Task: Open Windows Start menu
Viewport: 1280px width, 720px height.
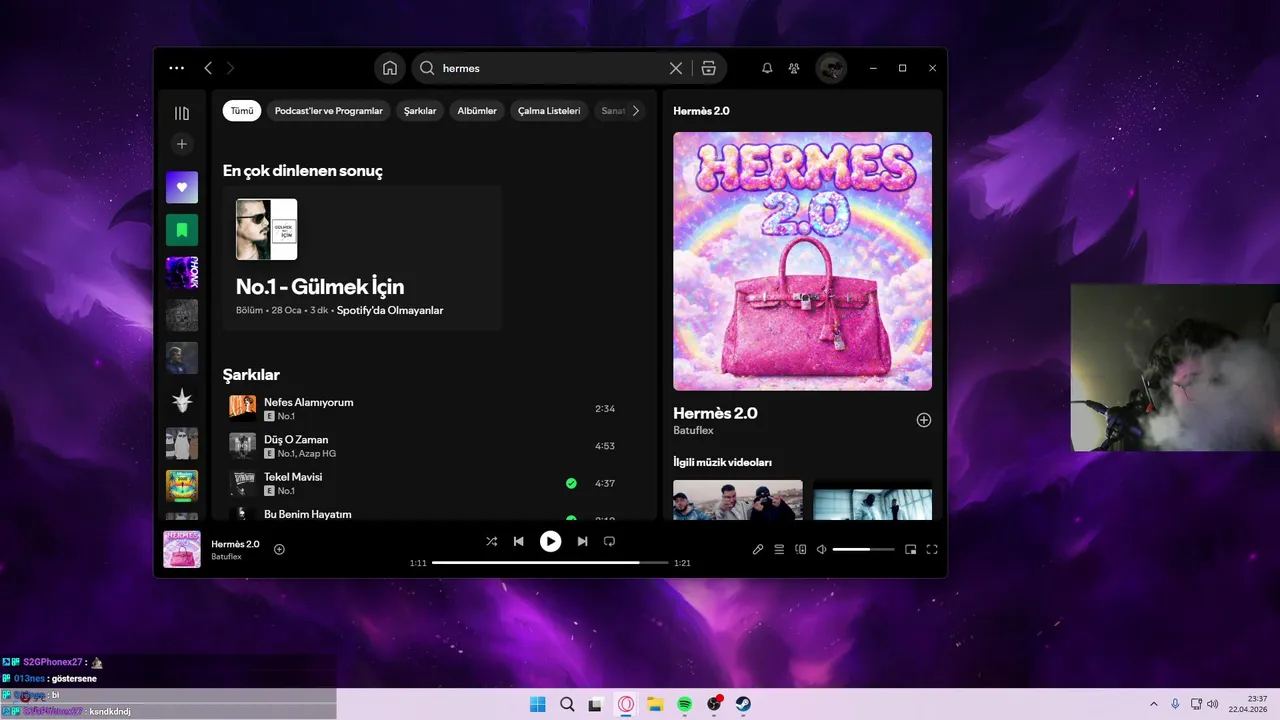Action: [538, 704]
